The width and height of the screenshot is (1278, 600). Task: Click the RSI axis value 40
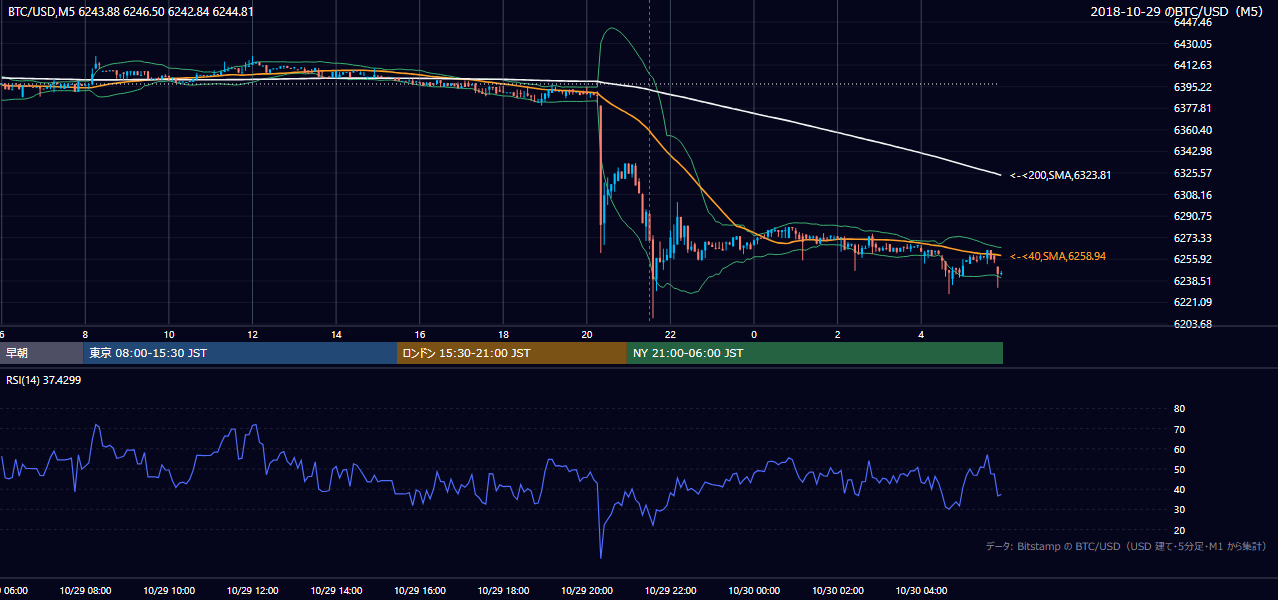click(1179, 490)
